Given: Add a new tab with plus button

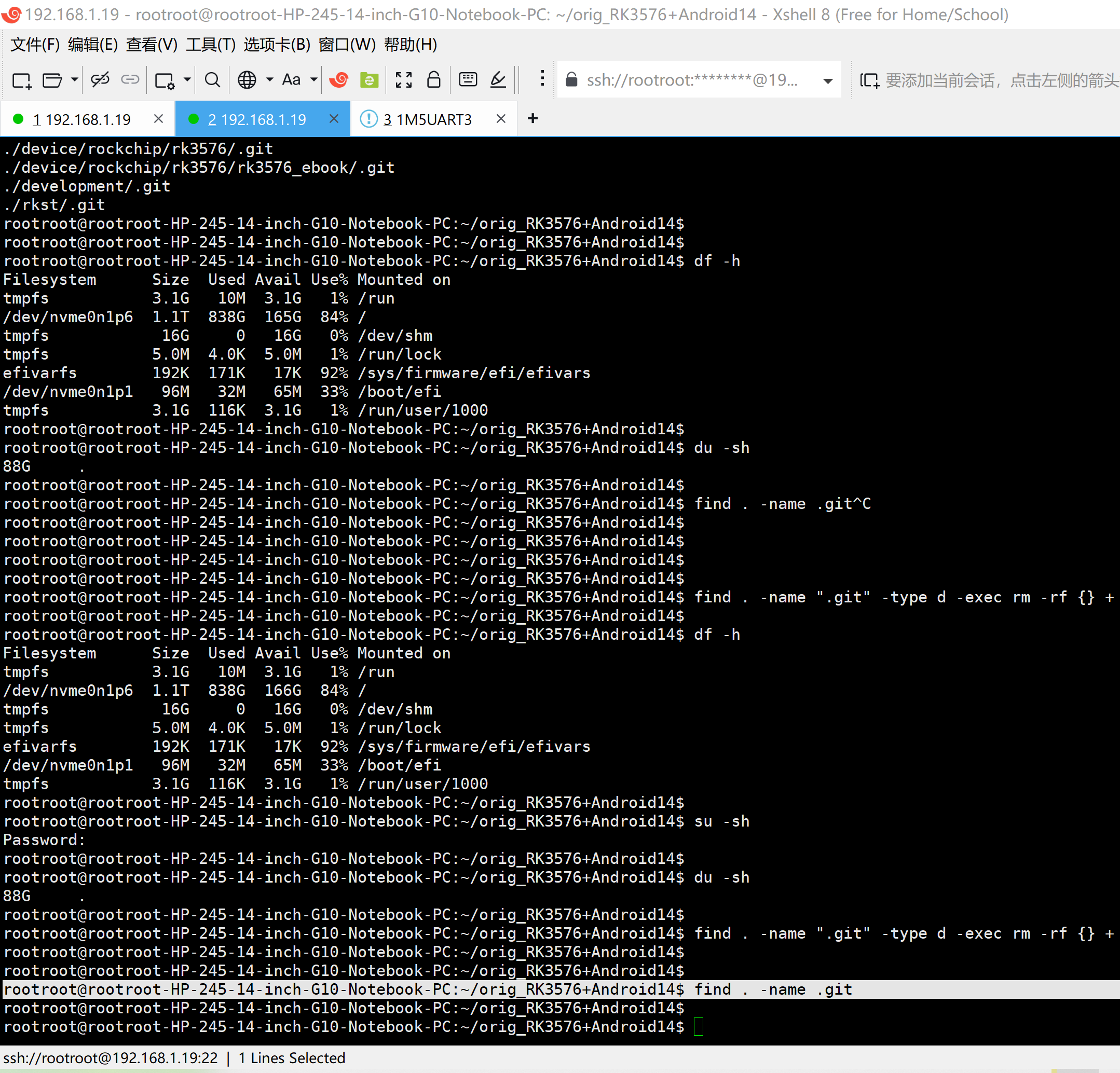Looking at the screenshot, I should pyautogui.click(x=532, y=118).
